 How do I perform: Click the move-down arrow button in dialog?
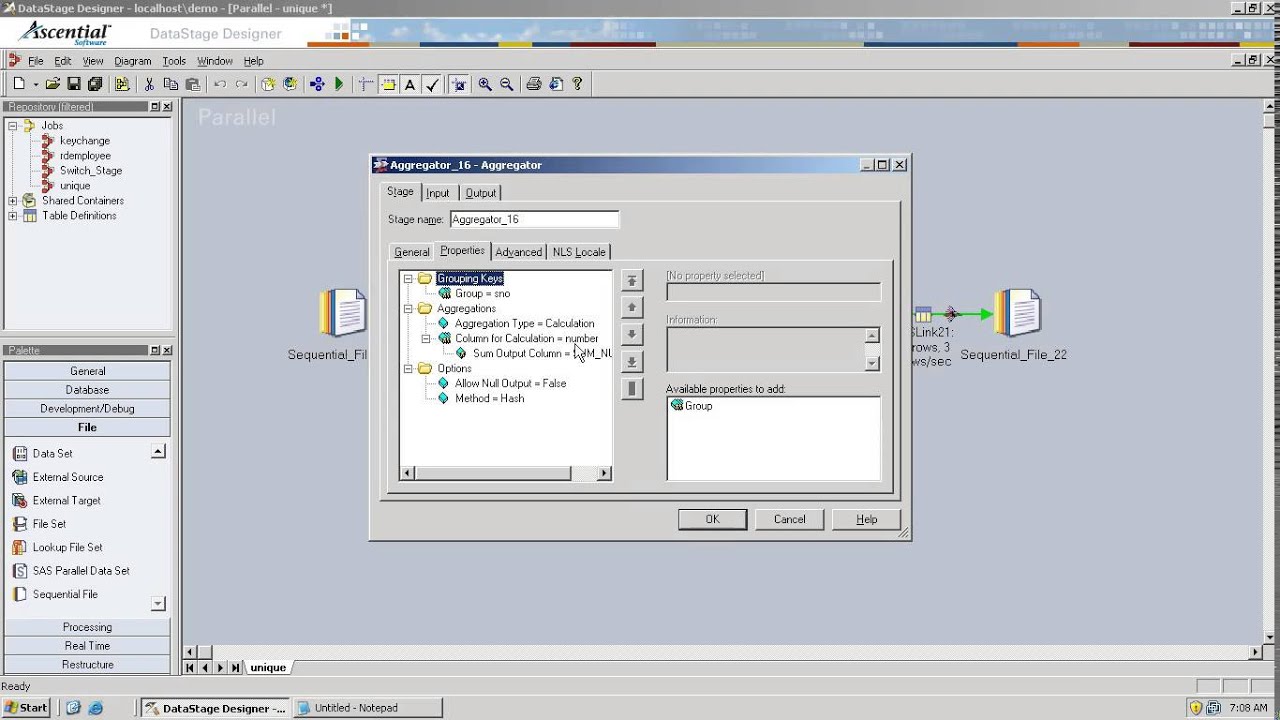(x=631, y=335)
